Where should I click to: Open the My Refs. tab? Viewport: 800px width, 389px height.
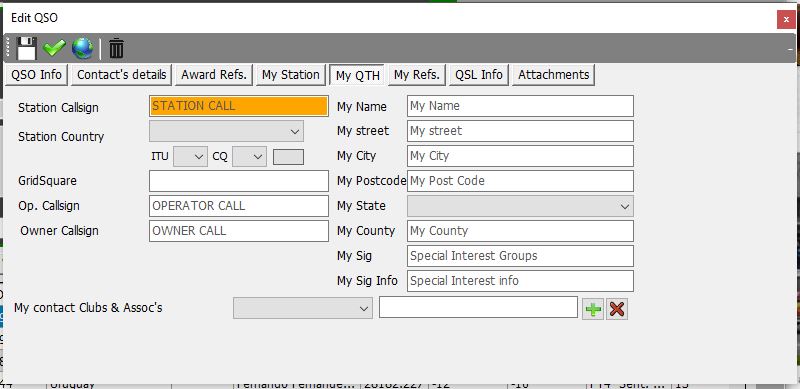coord(417,75)
